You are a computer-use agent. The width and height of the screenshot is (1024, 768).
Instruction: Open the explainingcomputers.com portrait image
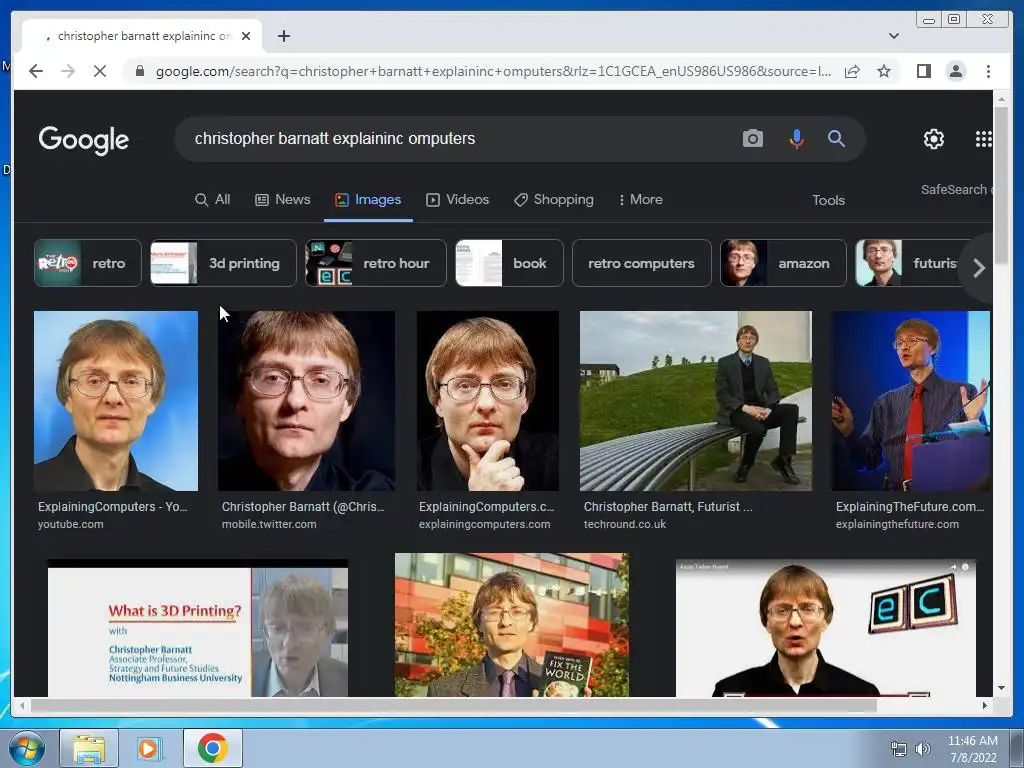pyautogui.click(x=488, y=400)
